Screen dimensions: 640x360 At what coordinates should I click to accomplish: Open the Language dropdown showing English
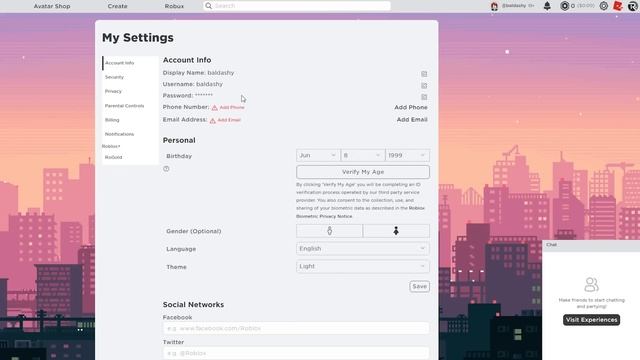click(363, 249)
